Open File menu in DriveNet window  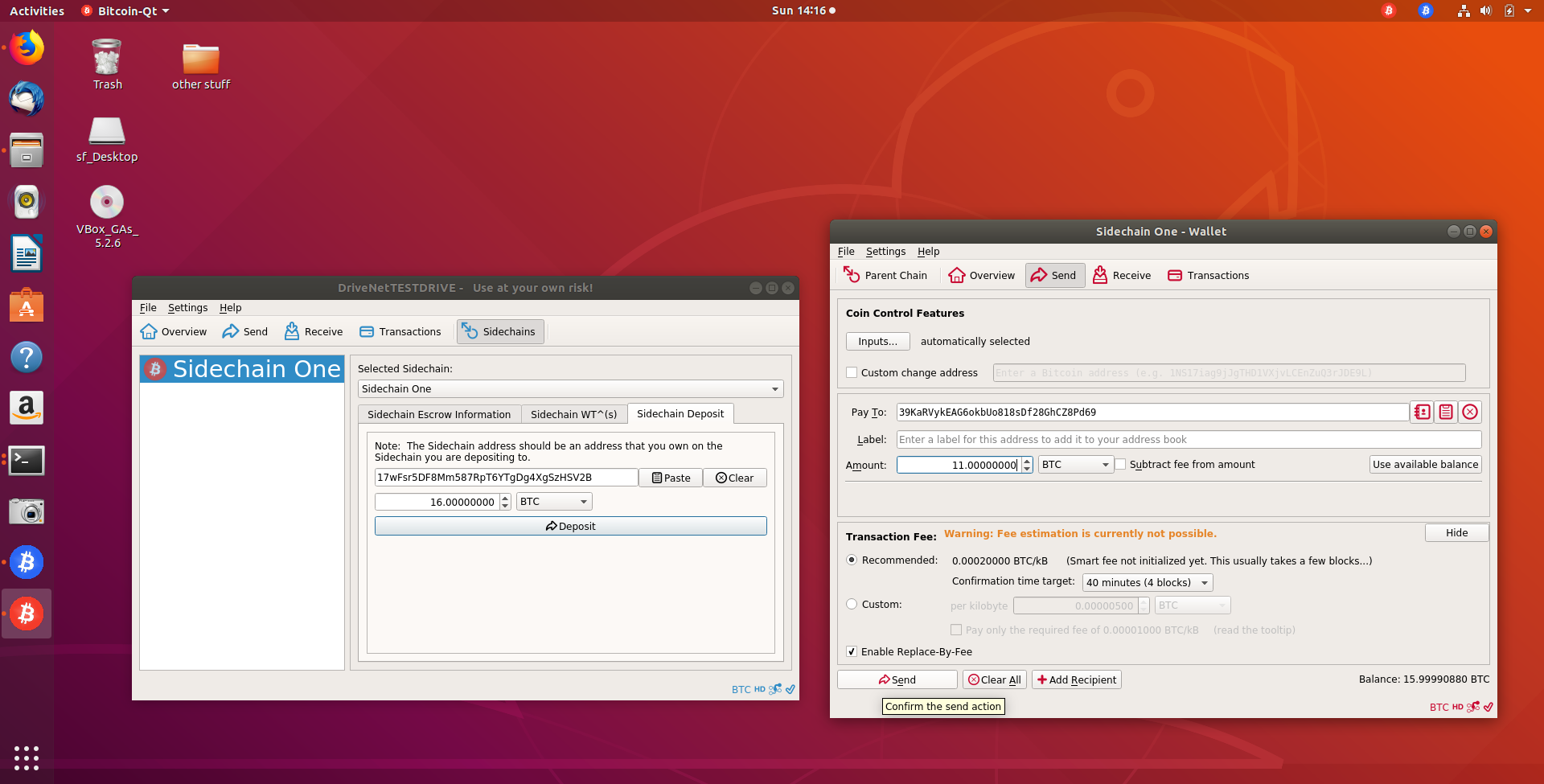pos(148,307)
